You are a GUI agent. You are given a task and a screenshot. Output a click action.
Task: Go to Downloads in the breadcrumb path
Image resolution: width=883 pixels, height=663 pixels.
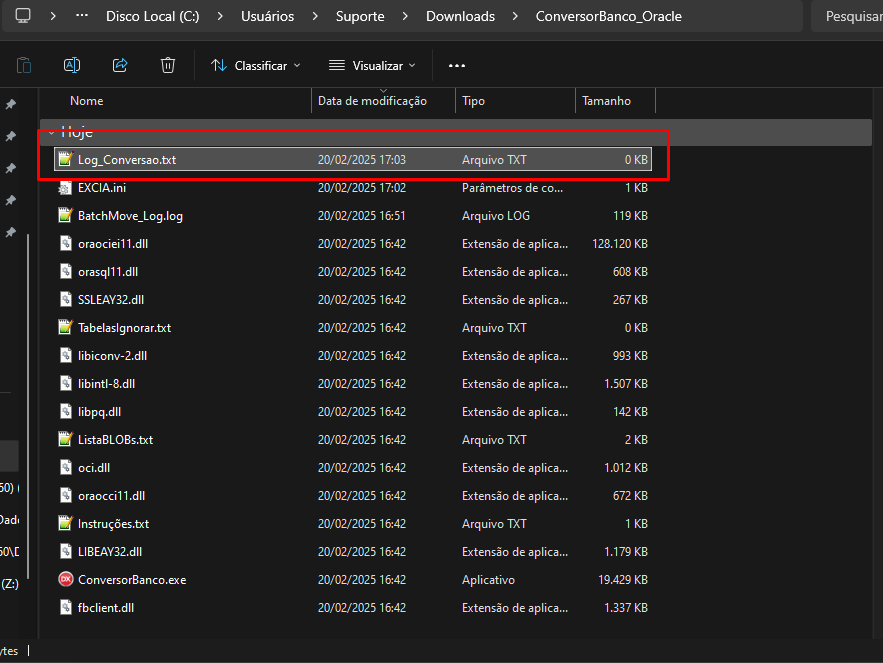(x=460, y=16)
